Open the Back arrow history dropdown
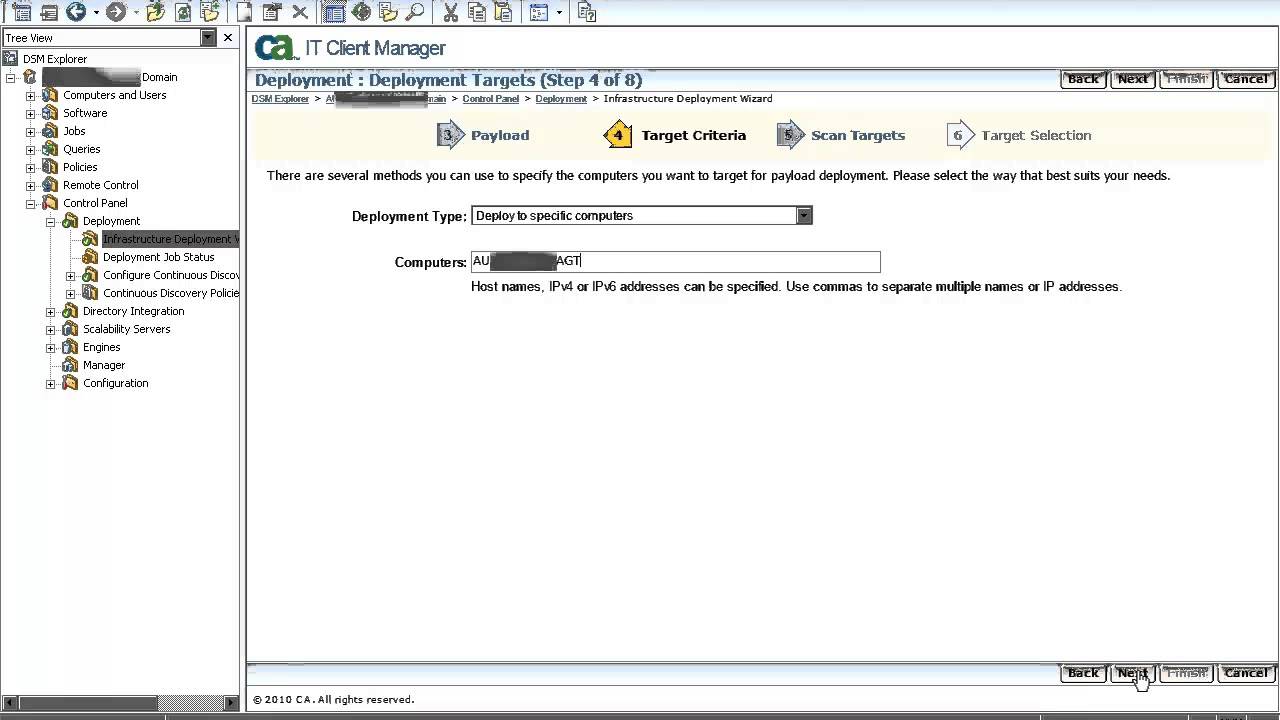This screenshot has height=720, width=1280. (96, 13)
